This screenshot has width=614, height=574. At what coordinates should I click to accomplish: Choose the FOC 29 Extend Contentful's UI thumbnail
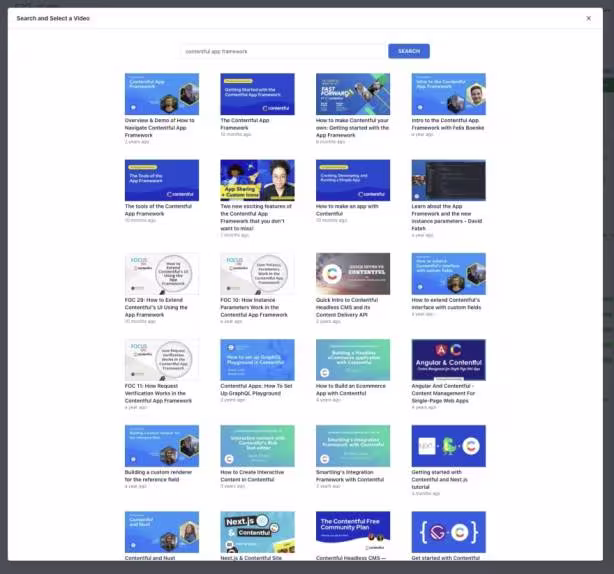162,274
